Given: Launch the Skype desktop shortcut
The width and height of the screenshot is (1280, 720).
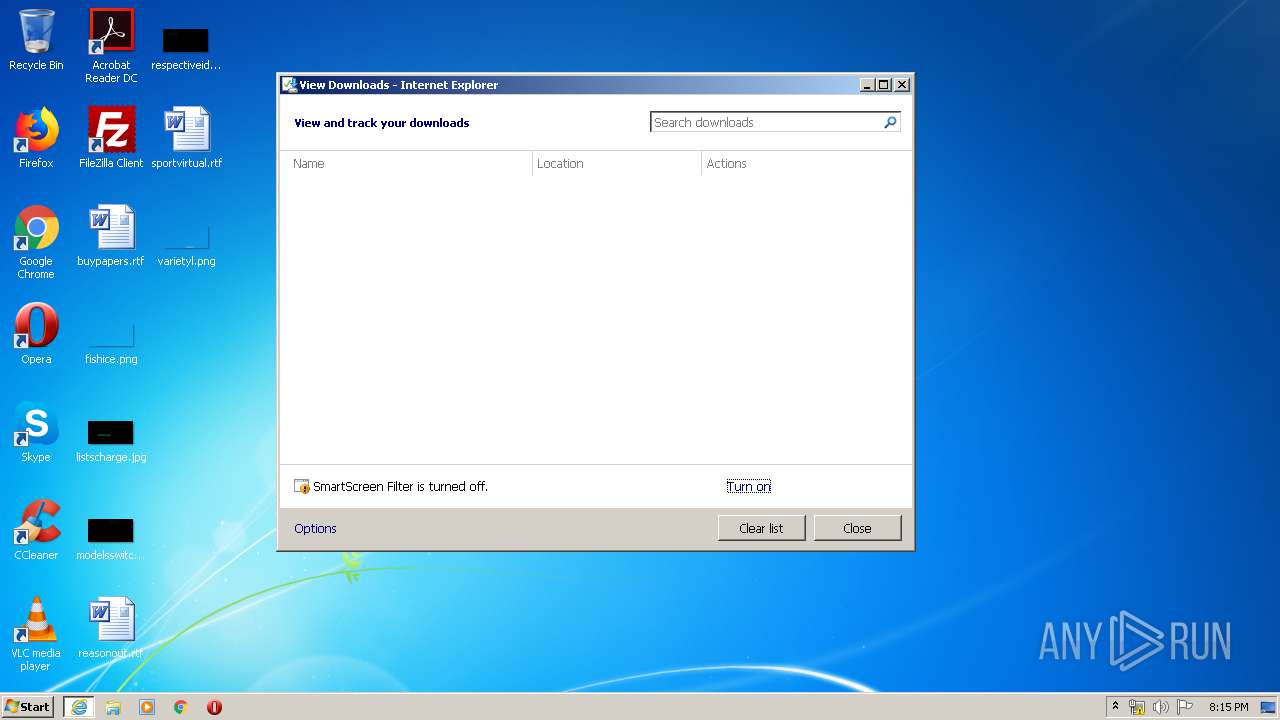Looking at the screenshot, I should (x=36, y=432).
